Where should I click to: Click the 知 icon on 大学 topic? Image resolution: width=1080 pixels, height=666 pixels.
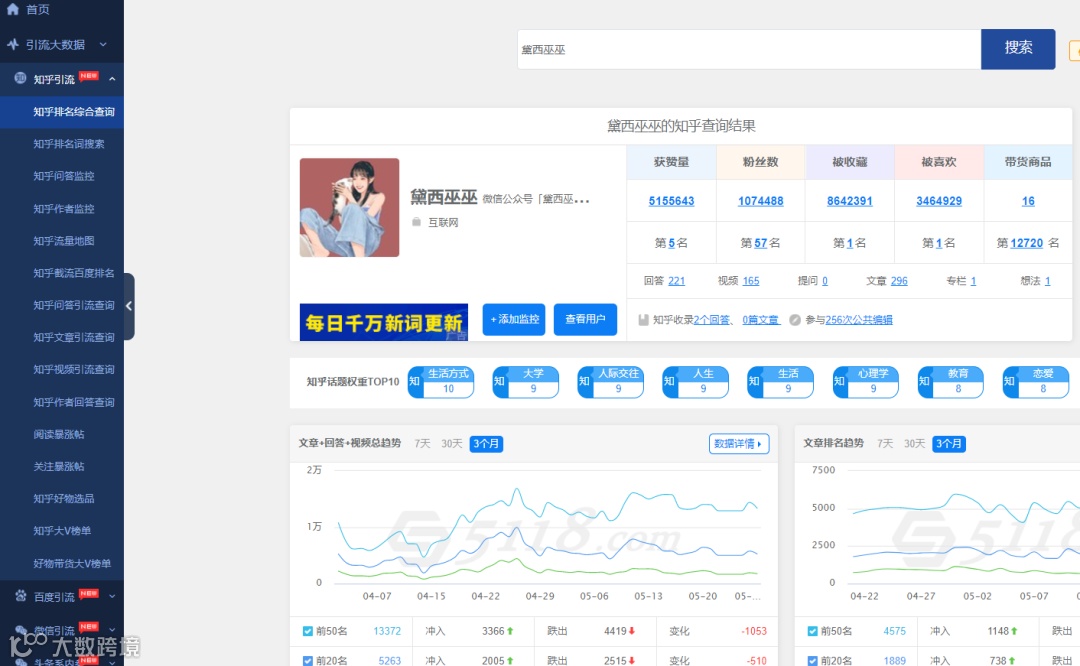click(x=499, y=381)
